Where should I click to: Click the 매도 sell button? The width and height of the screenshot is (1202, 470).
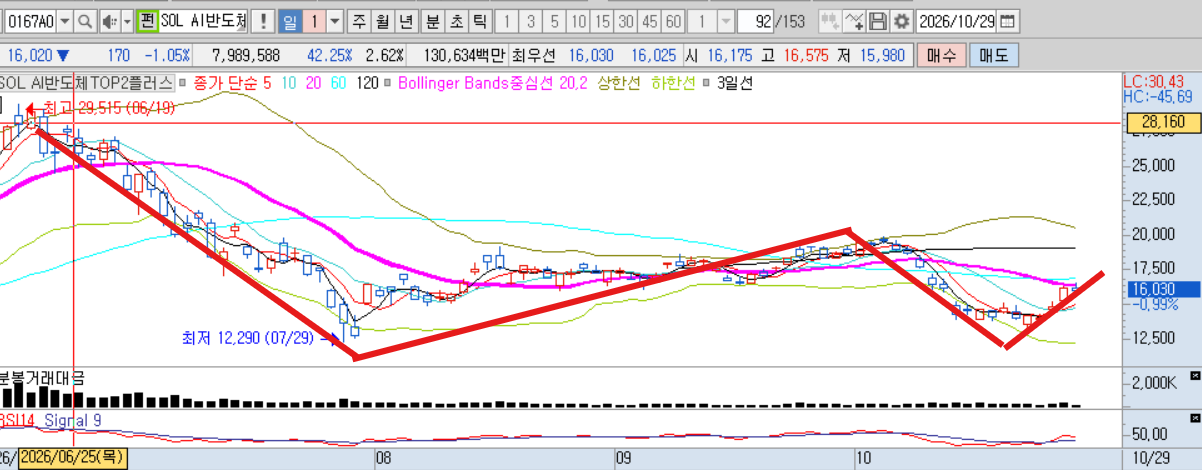point(993,56)
